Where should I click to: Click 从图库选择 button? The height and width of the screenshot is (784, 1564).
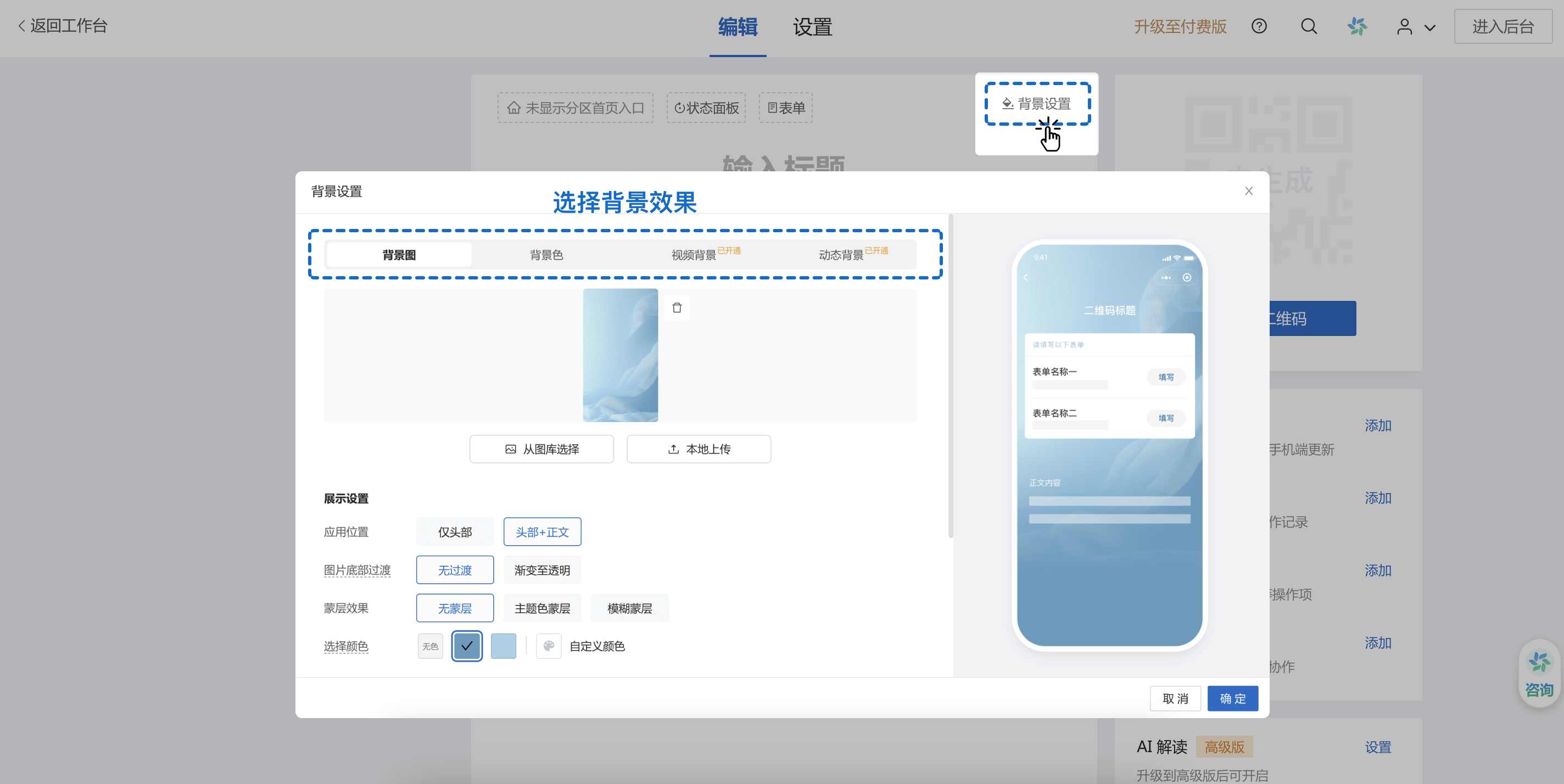pos(541,449)
